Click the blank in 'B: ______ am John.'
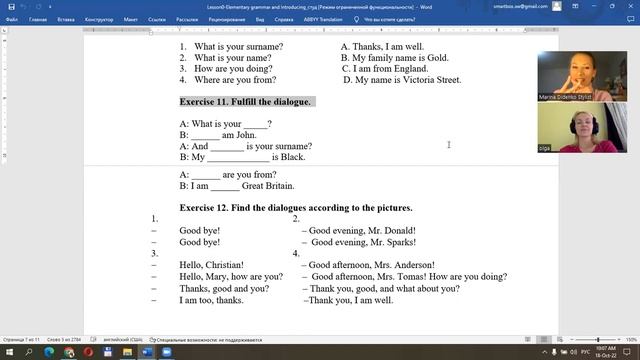The width and height of the screenshot is (640, 360). [x=205, y=137]
